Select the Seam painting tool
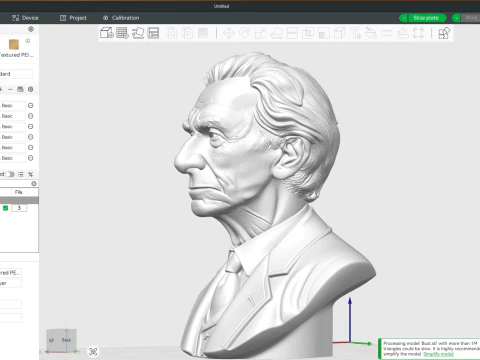The width and height of the screenshot is (480, 360). coord(339,33)
